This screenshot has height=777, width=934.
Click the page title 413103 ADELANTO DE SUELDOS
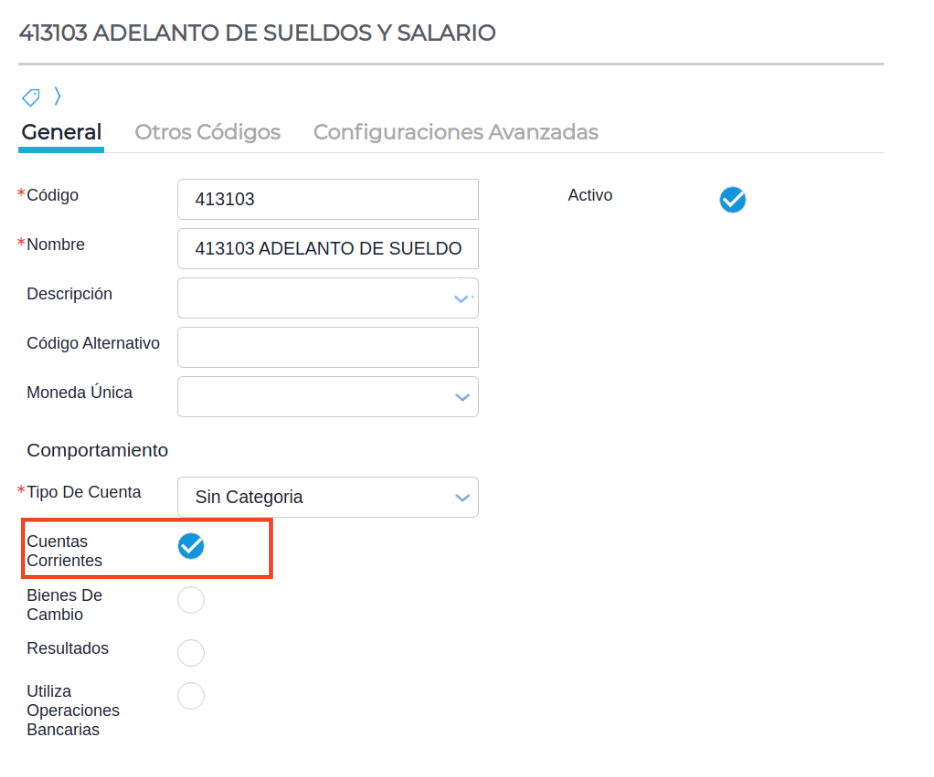pos(257,33)
